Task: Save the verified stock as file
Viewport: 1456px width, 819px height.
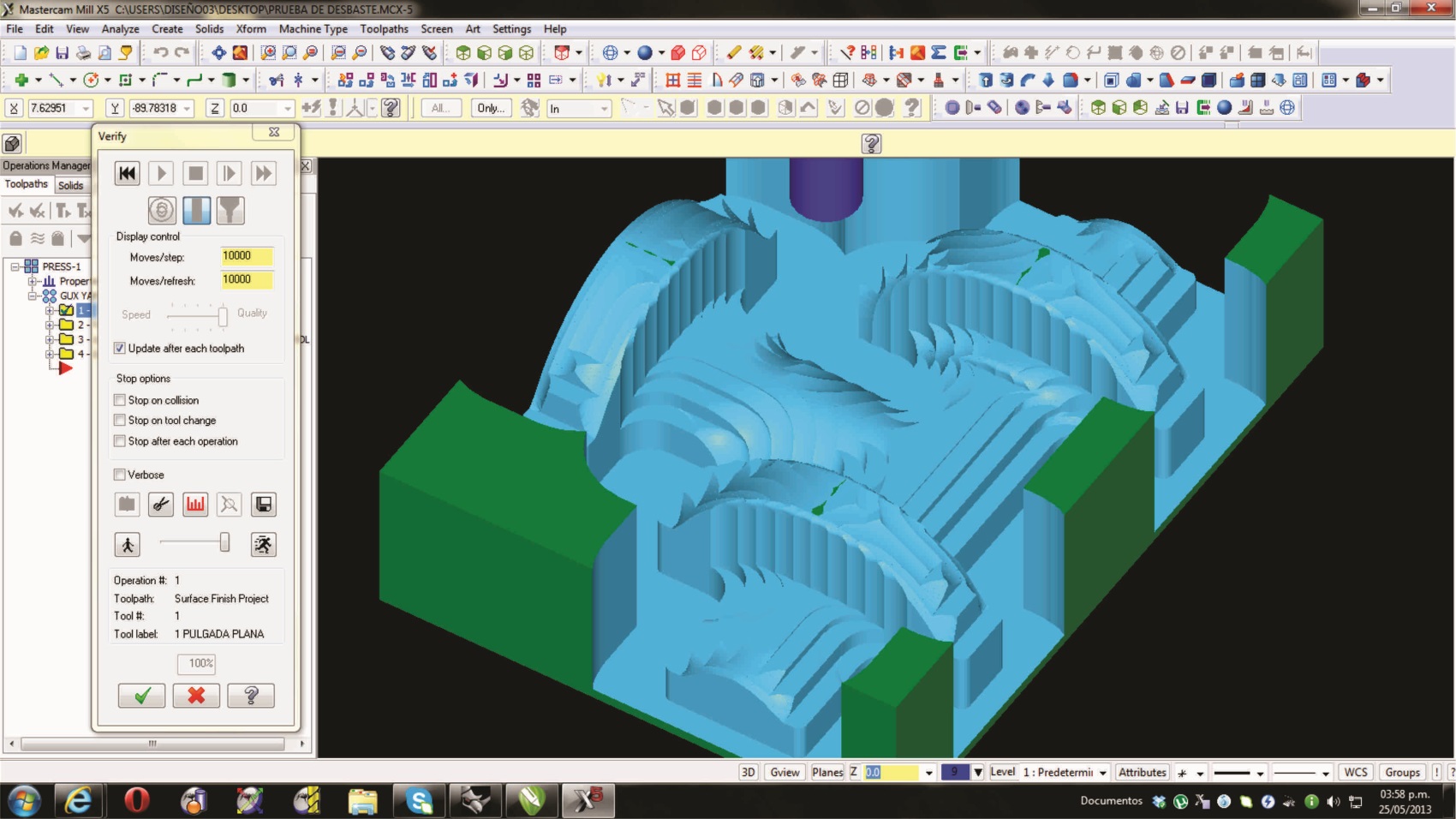Action: pyautogui.click(x=264, y=505)
